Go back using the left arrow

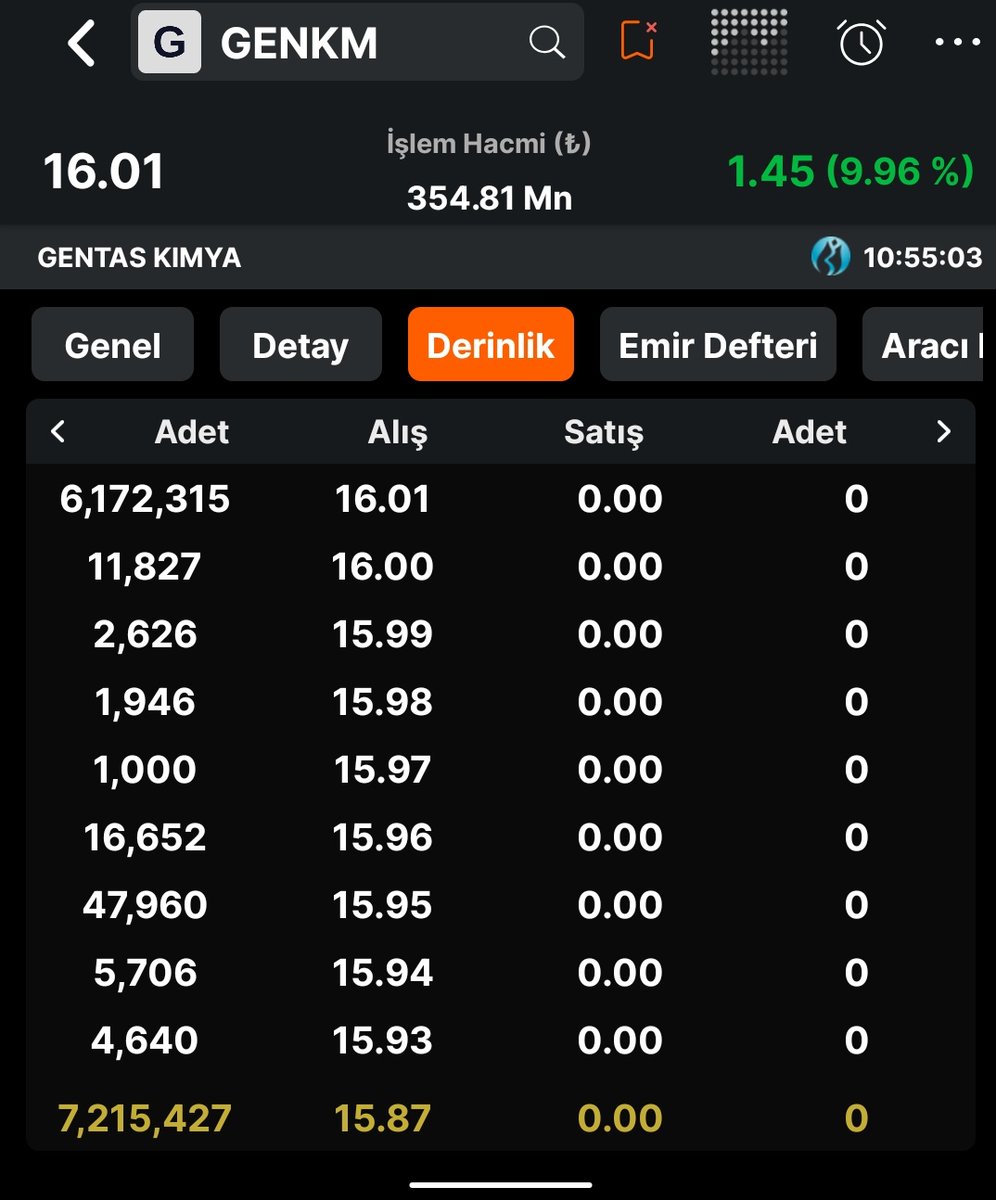click(x=82, y=43)
